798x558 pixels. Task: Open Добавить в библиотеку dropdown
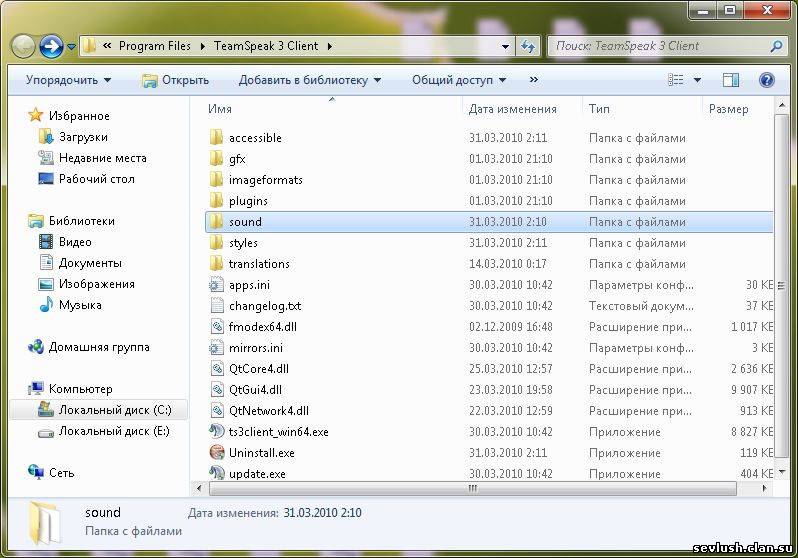tap(310, 80)
